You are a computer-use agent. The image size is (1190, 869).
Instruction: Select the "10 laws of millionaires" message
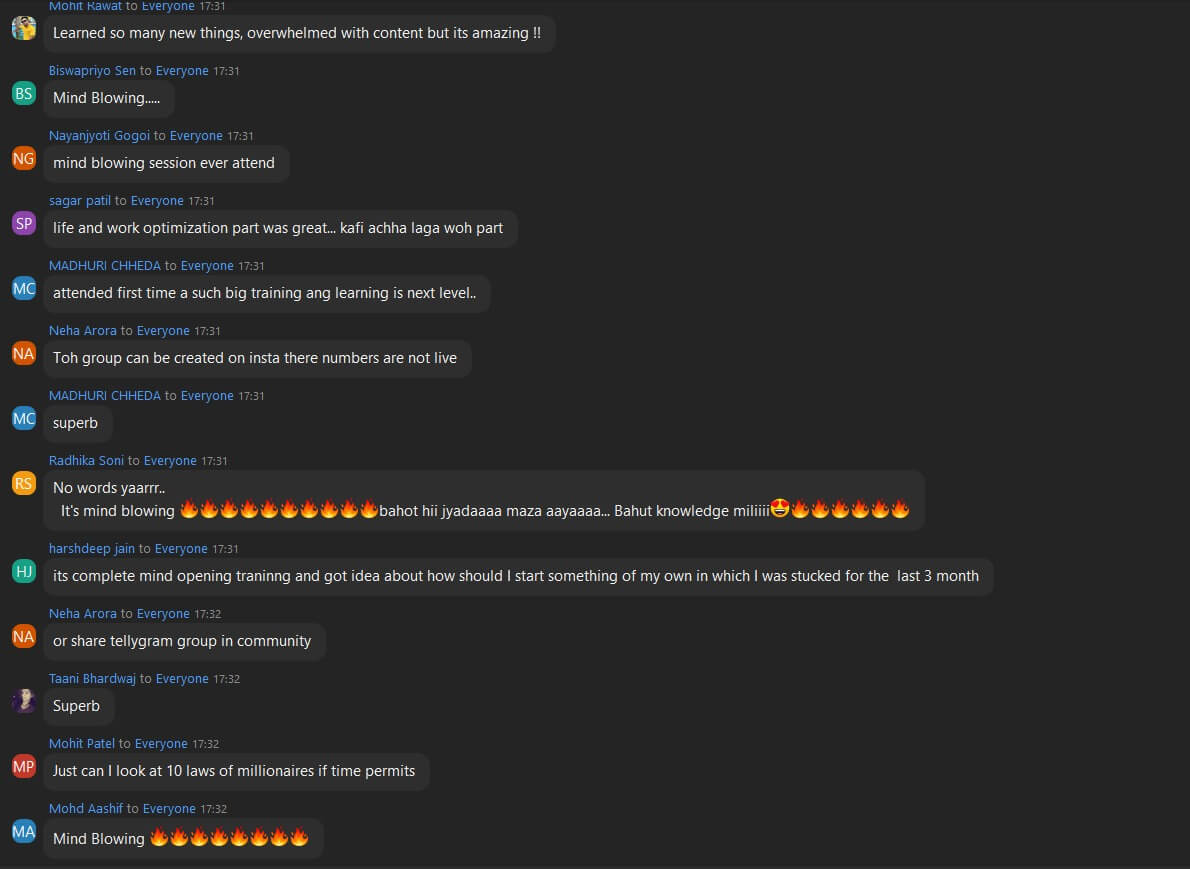point(234,771)
